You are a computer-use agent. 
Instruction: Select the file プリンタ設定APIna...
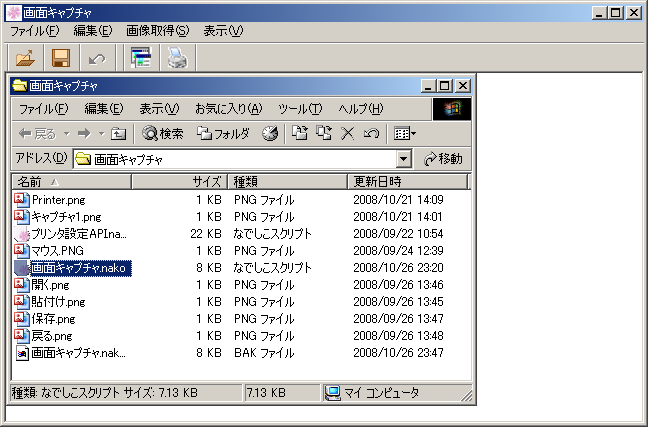(x=79, y=234)
